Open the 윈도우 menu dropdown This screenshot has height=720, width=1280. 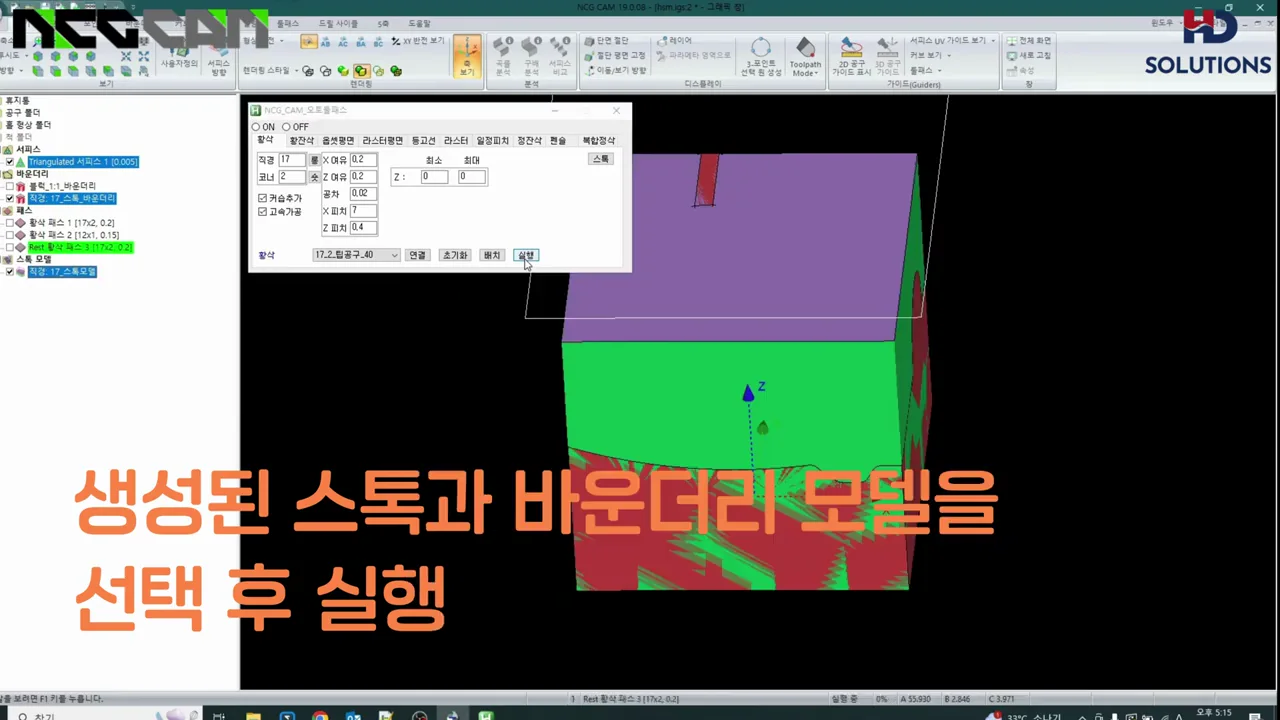1165,22
